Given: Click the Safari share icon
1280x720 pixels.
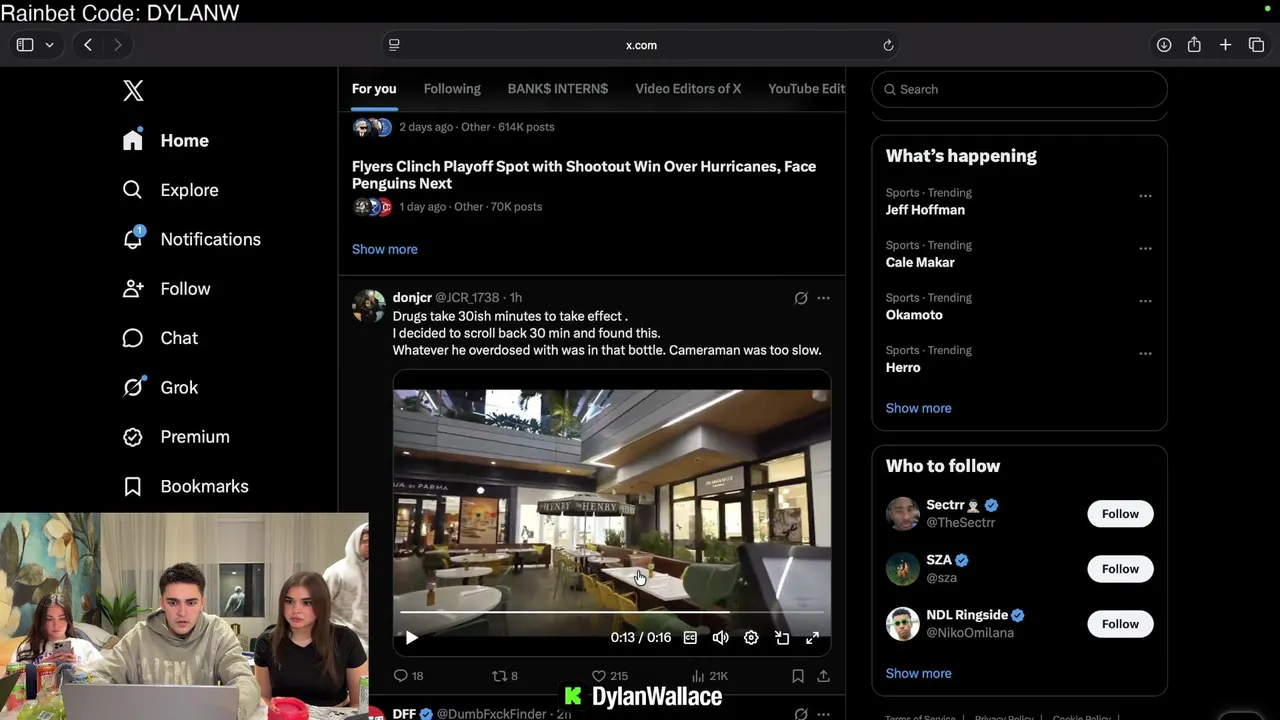Looking at the screenshot, I should point(1194,45).
